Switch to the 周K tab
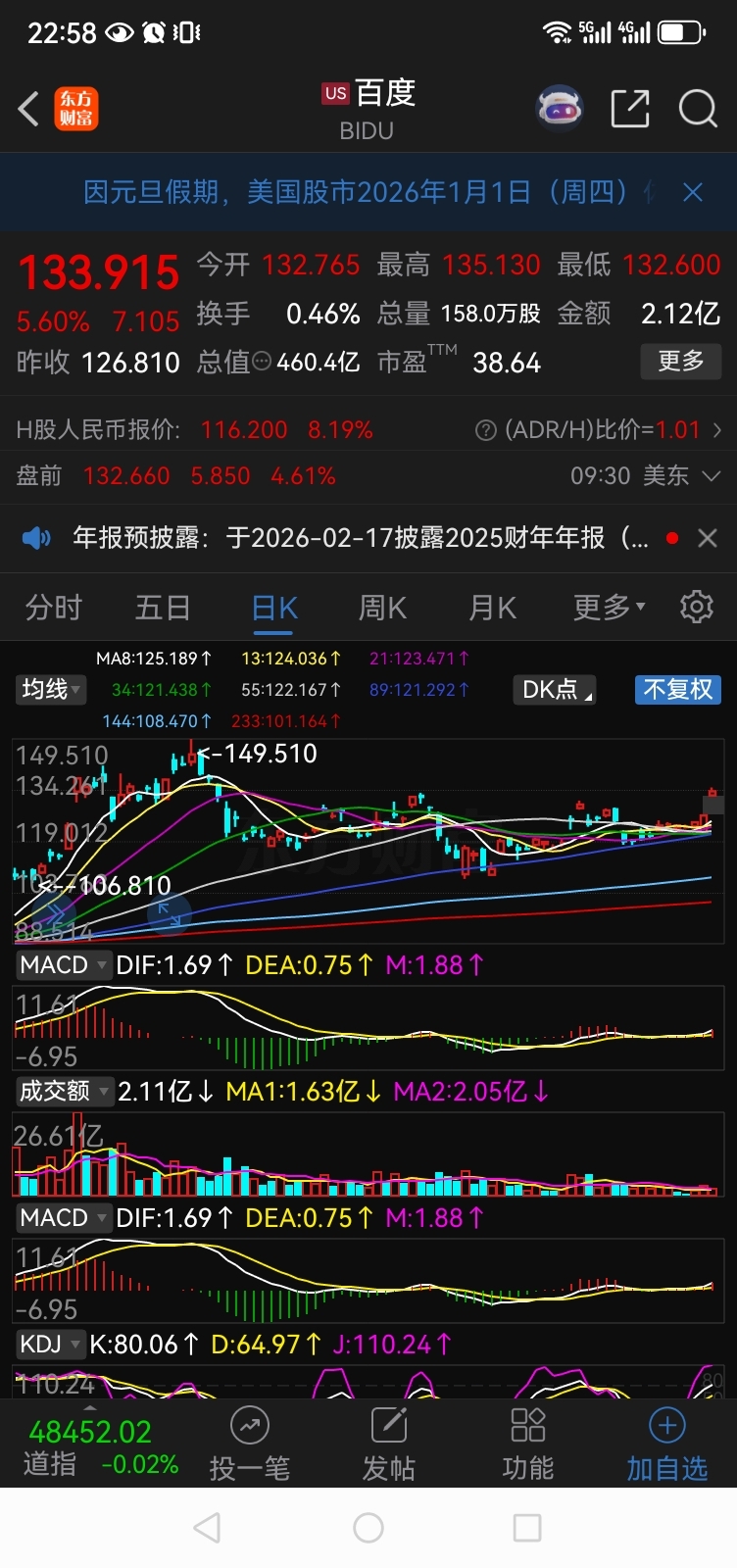Viewport: 737px width, 1568px height. (x=382, y=608)
